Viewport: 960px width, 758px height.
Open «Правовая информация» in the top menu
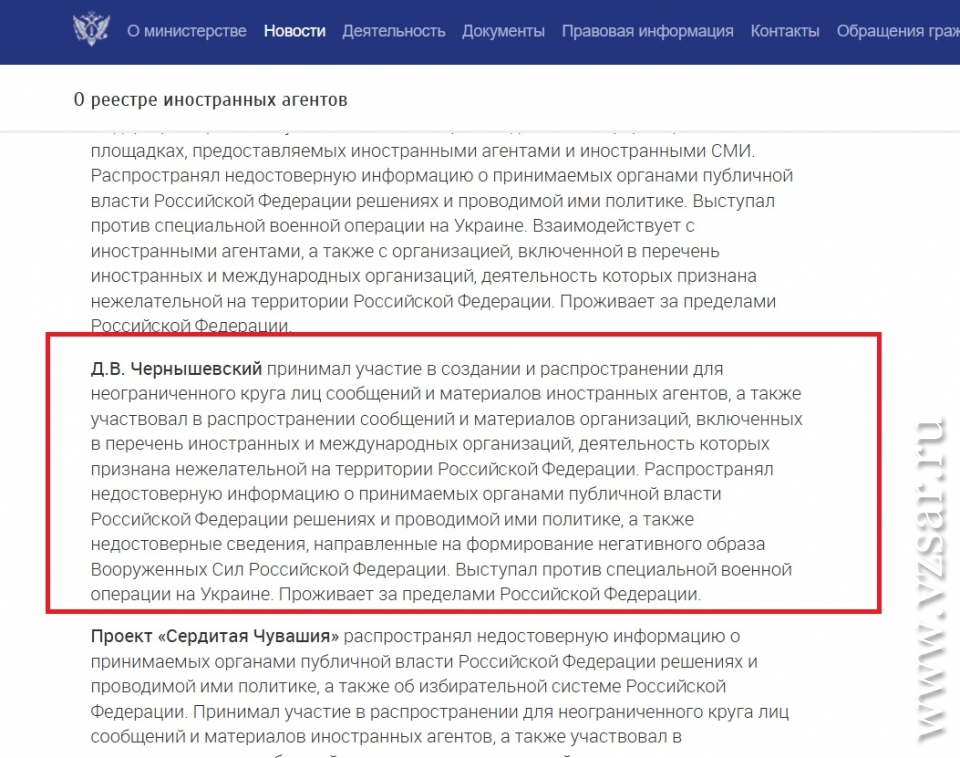[x=647, y=31]
